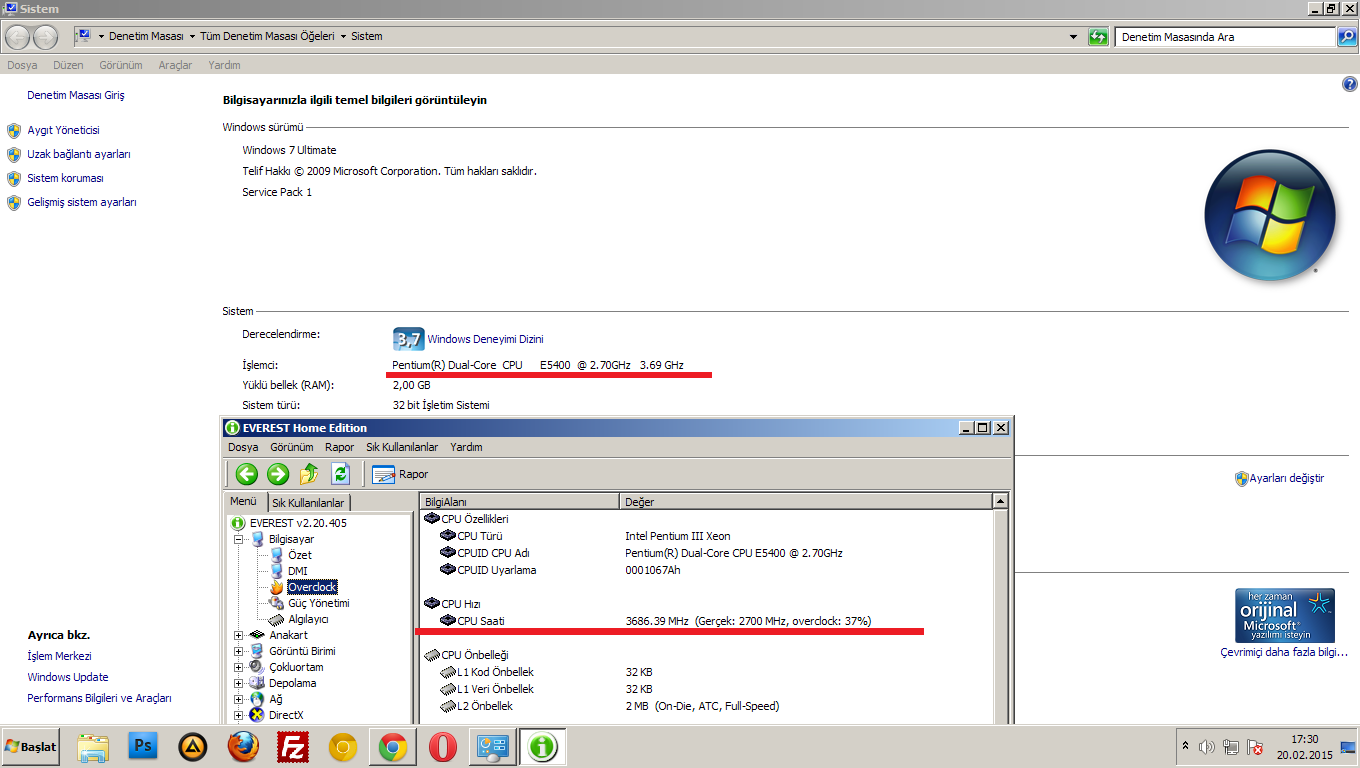
Task: Expand the Çokluortam tree node
Action: click(x=239, y=667)
